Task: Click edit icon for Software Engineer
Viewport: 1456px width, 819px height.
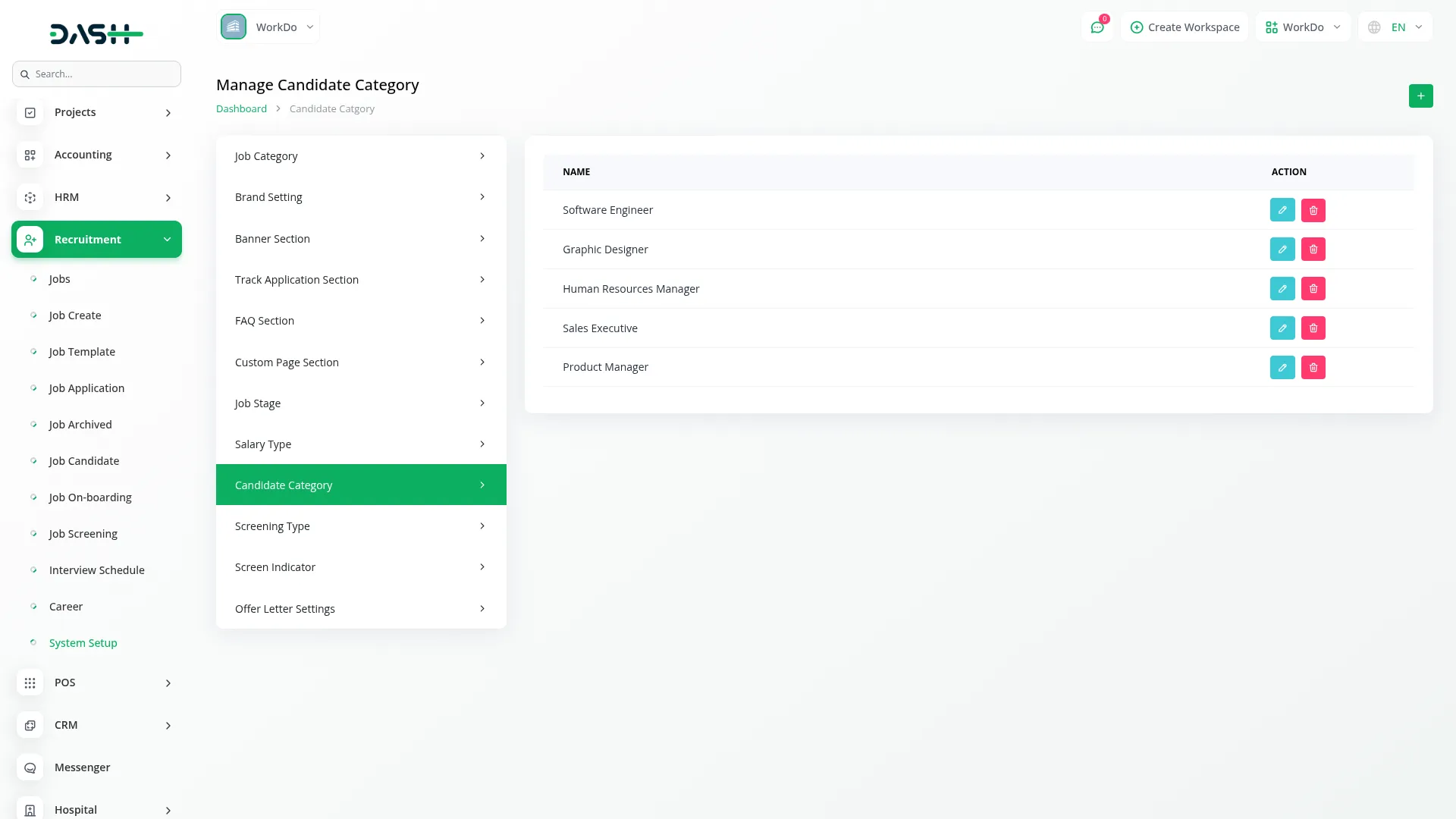Action: 1282,210
